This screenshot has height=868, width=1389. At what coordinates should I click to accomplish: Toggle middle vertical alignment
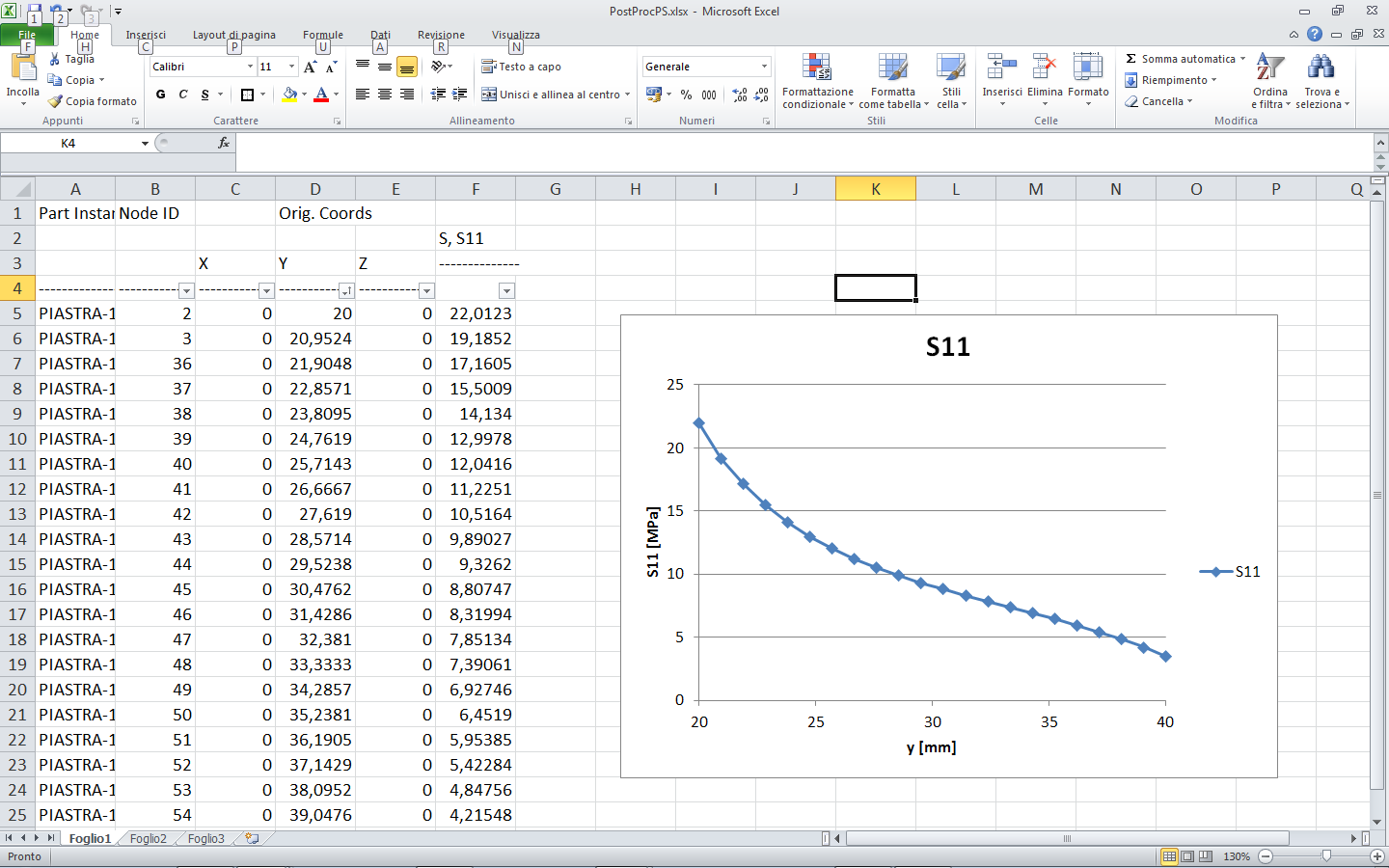(385, 67)
